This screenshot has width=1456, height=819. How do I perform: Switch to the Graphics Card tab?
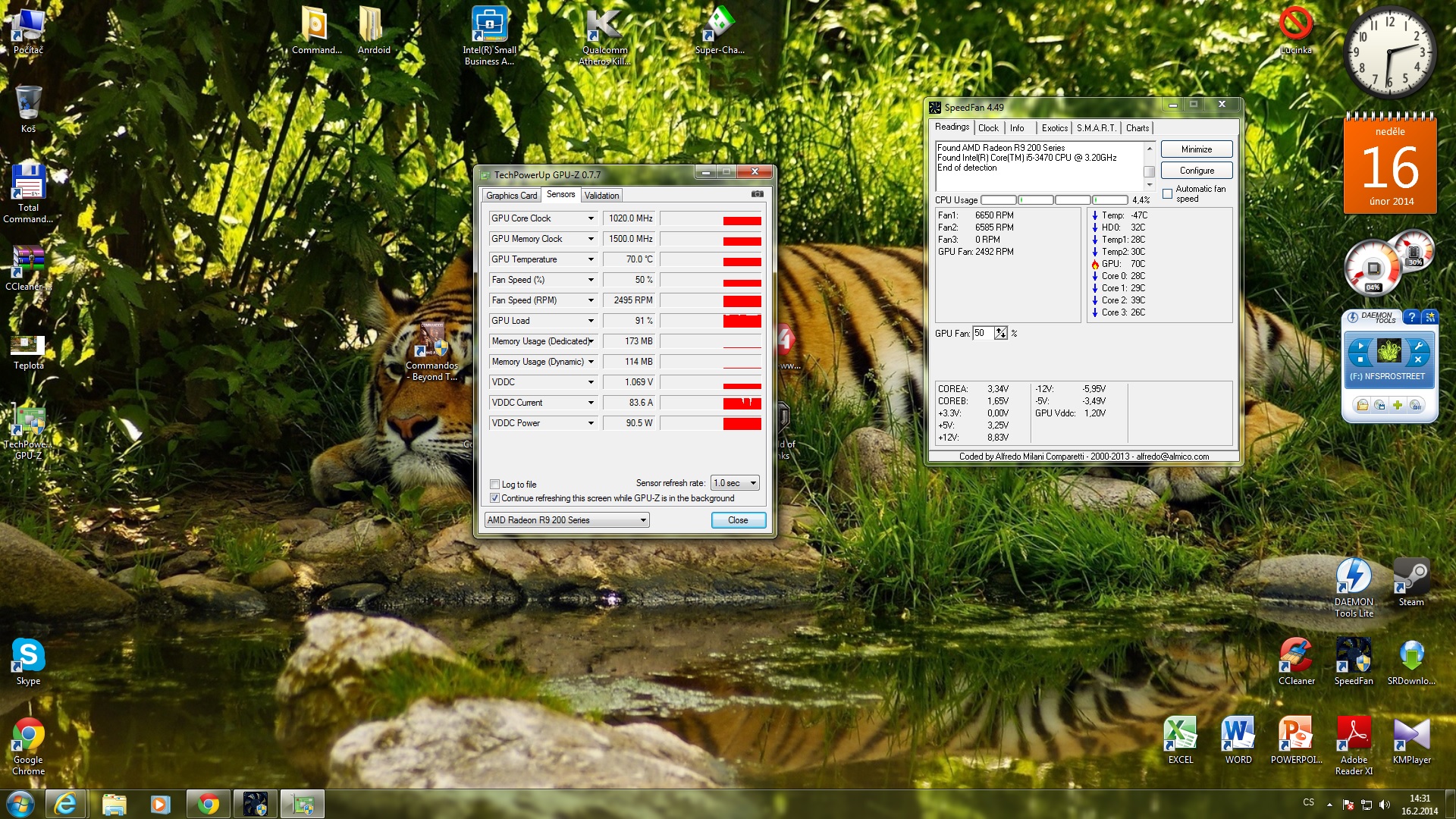tap(511, 196)
